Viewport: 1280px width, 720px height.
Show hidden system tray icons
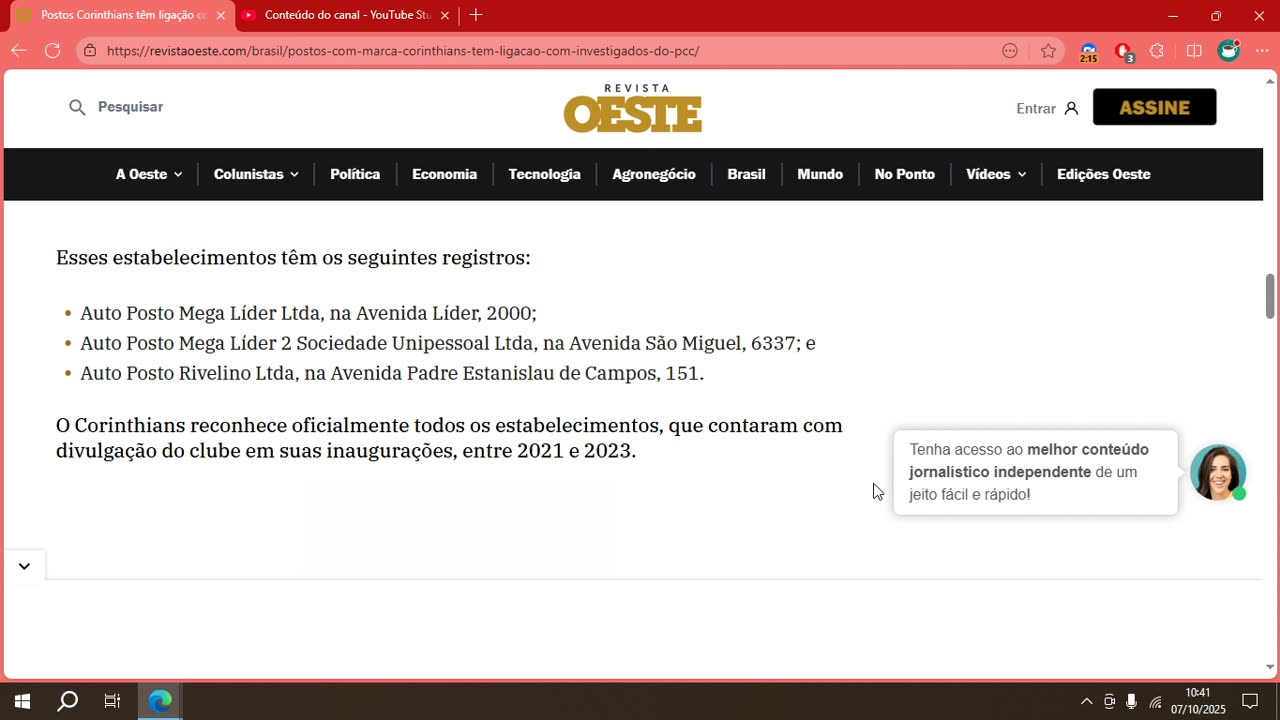[x=1087, y=701]
